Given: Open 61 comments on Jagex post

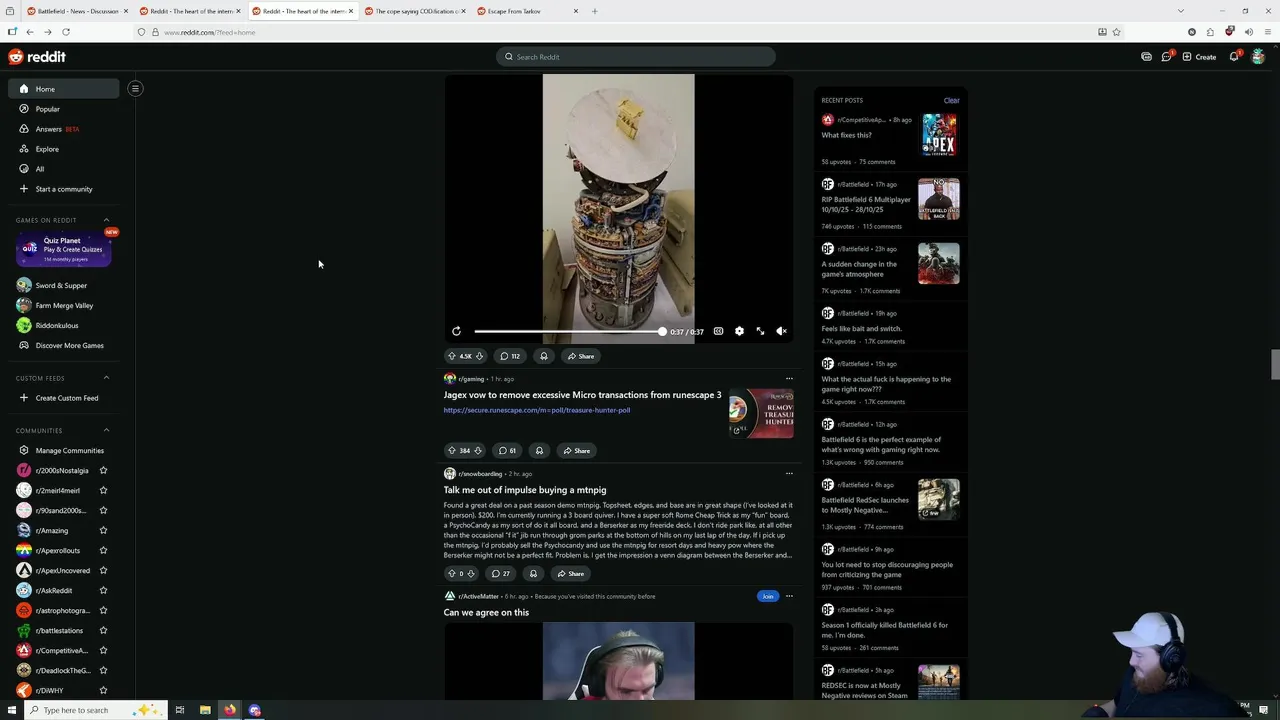Looking at the screenshot, I should (508, 450).
